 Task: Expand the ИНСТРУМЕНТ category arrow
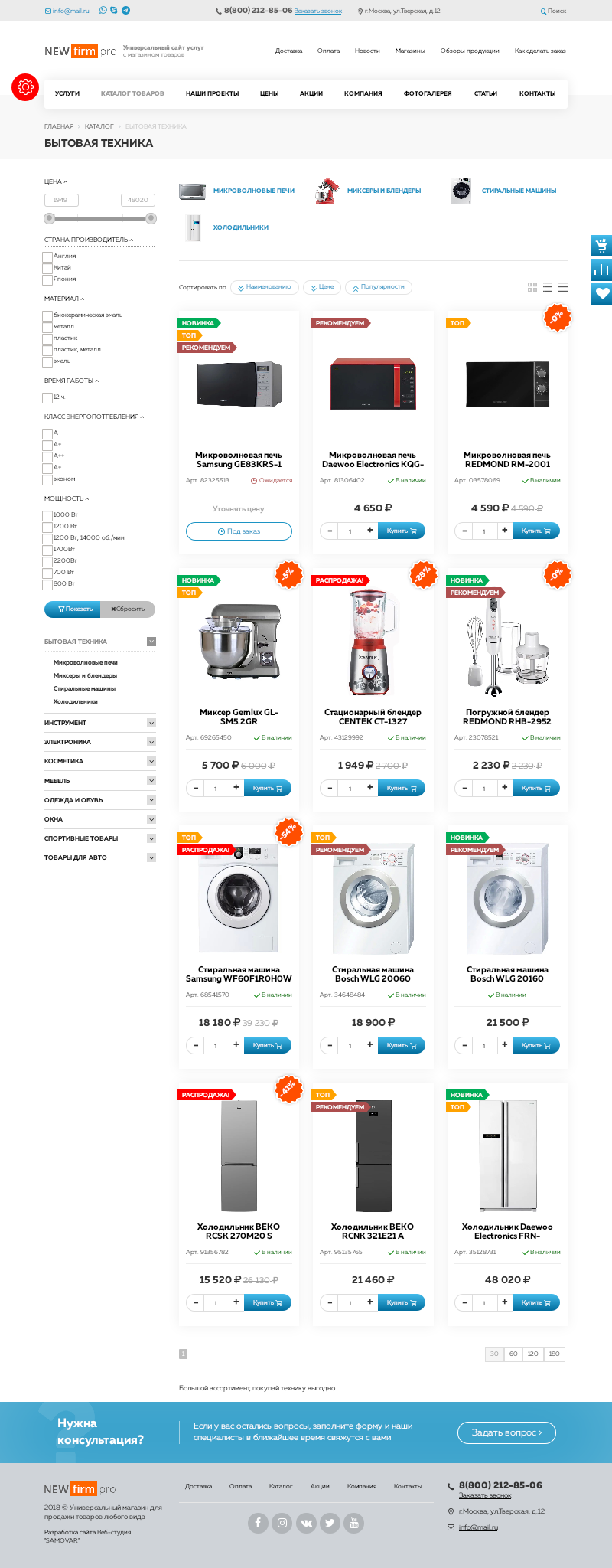(151, 723)
